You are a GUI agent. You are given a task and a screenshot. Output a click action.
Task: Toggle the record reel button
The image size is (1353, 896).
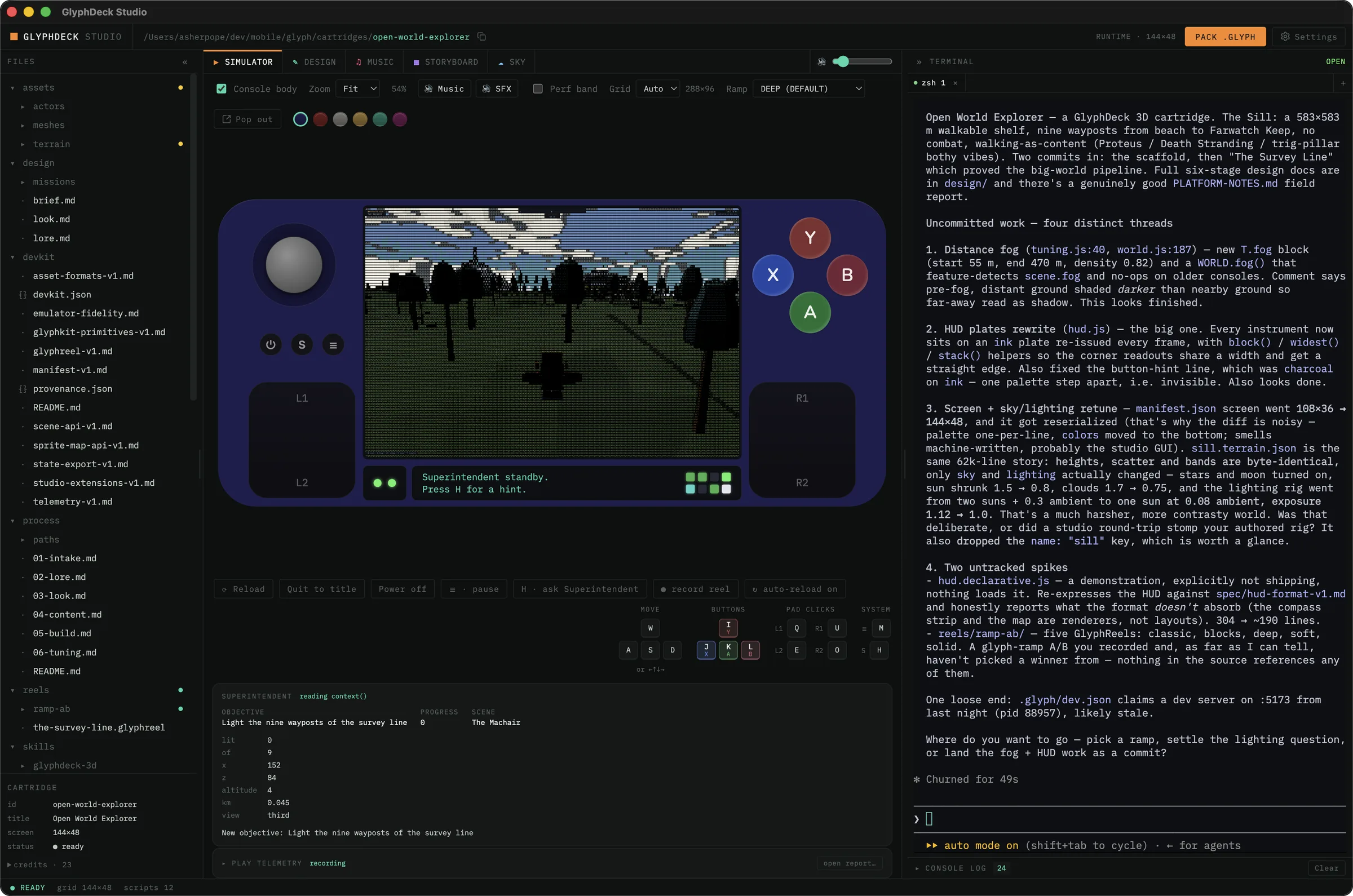(x=695, y=588)
